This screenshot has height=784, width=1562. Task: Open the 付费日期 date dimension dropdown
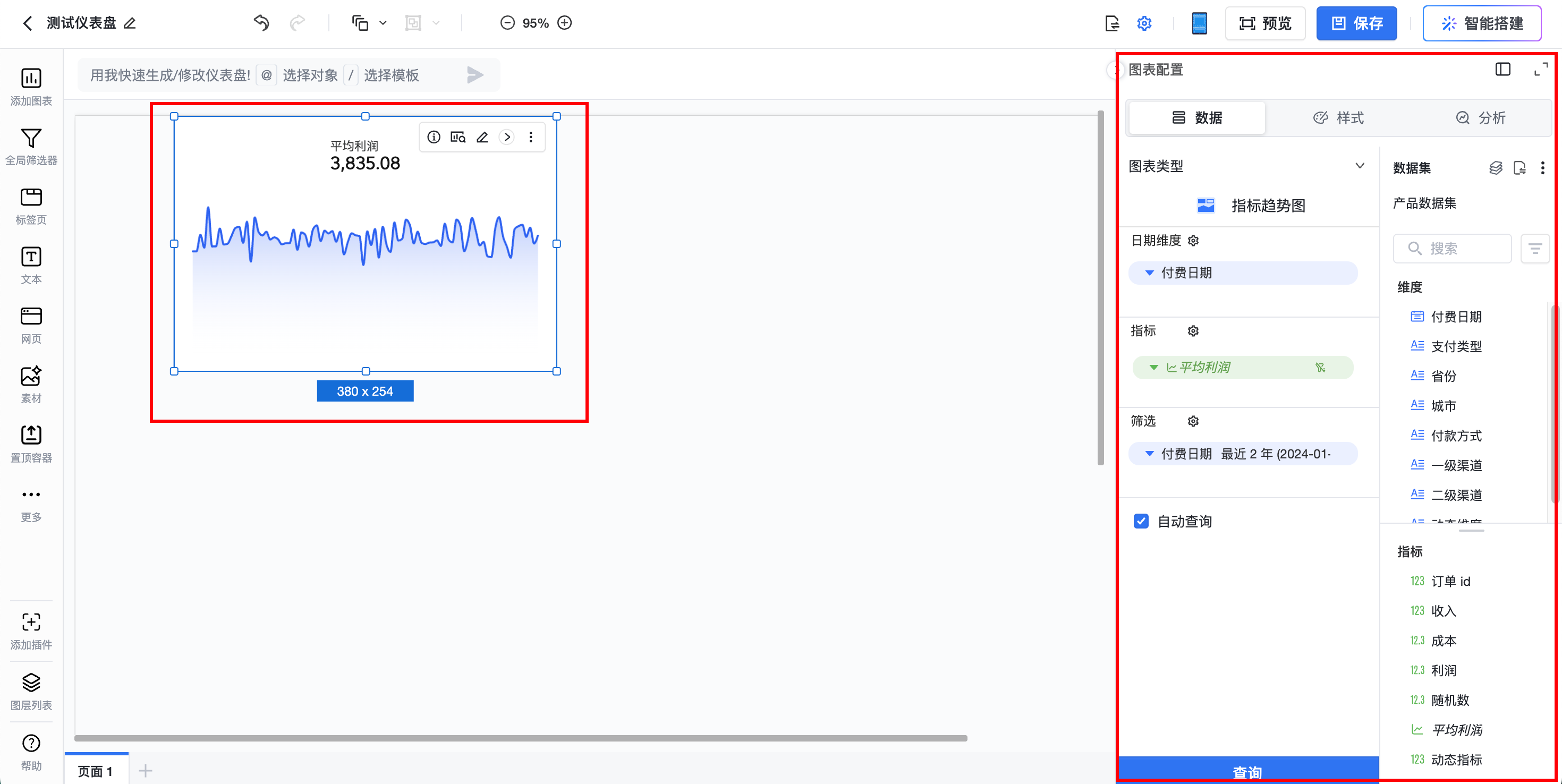point(1149,273)
